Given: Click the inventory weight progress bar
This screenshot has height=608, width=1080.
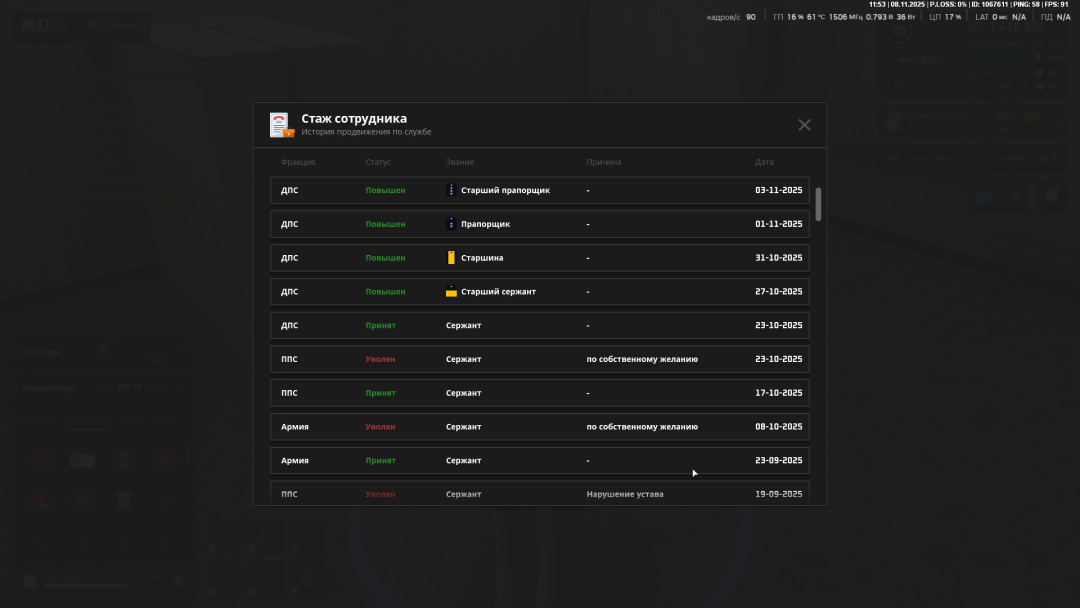Looking at the screenshot, I should click(84, 586).
